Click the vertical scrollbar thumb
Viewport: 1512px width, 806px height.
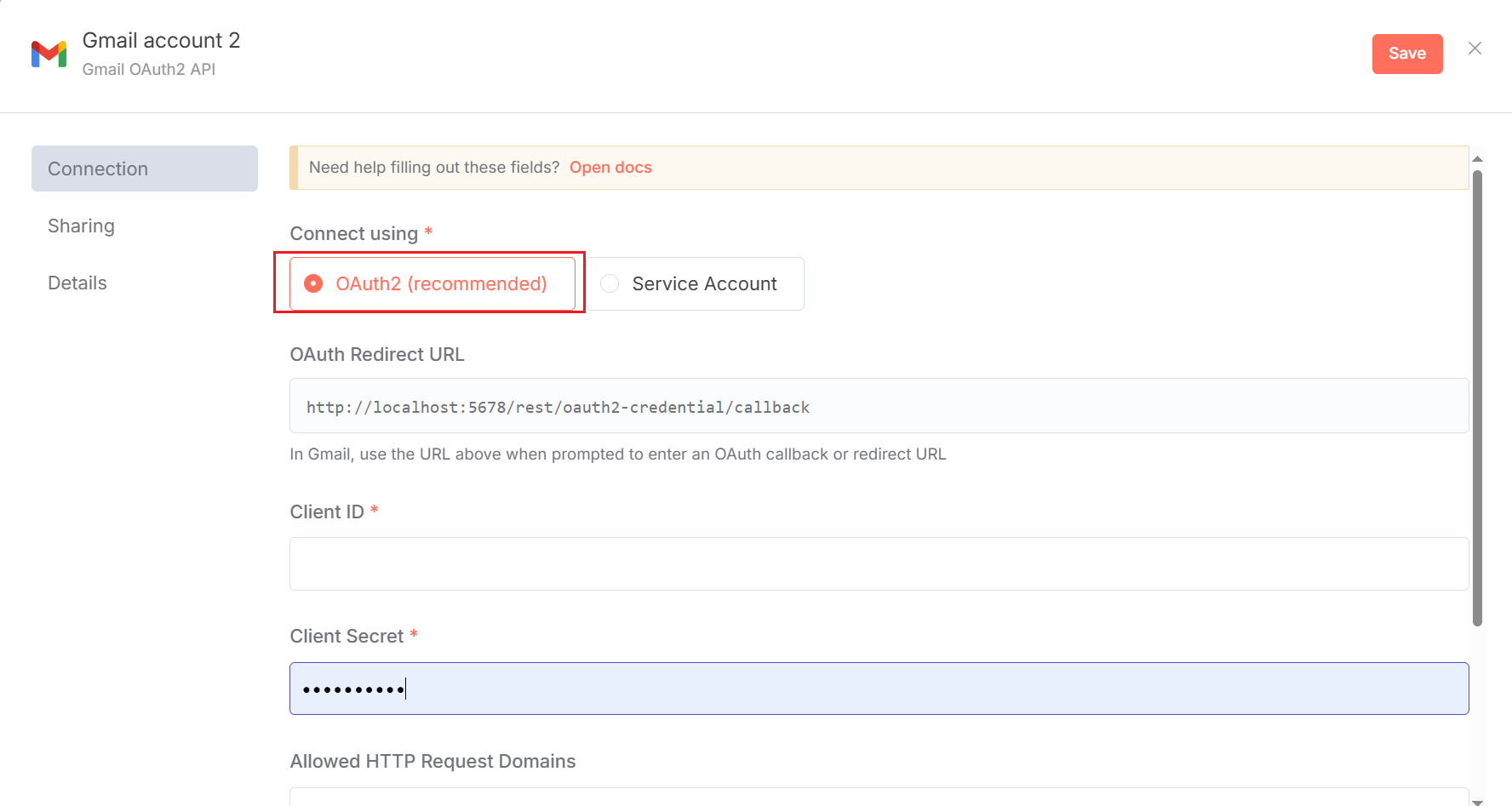[1477, 396]
